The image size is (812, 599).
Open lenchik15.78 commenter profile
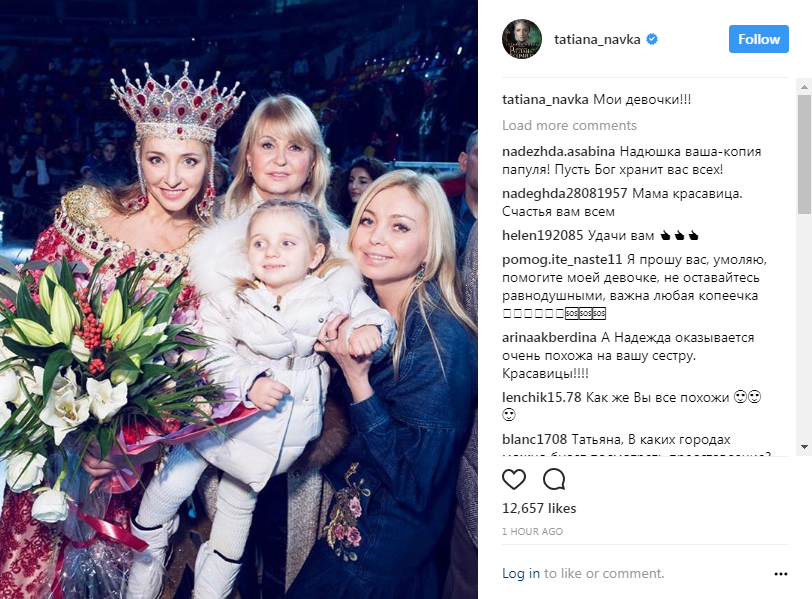tap(542, 398)
